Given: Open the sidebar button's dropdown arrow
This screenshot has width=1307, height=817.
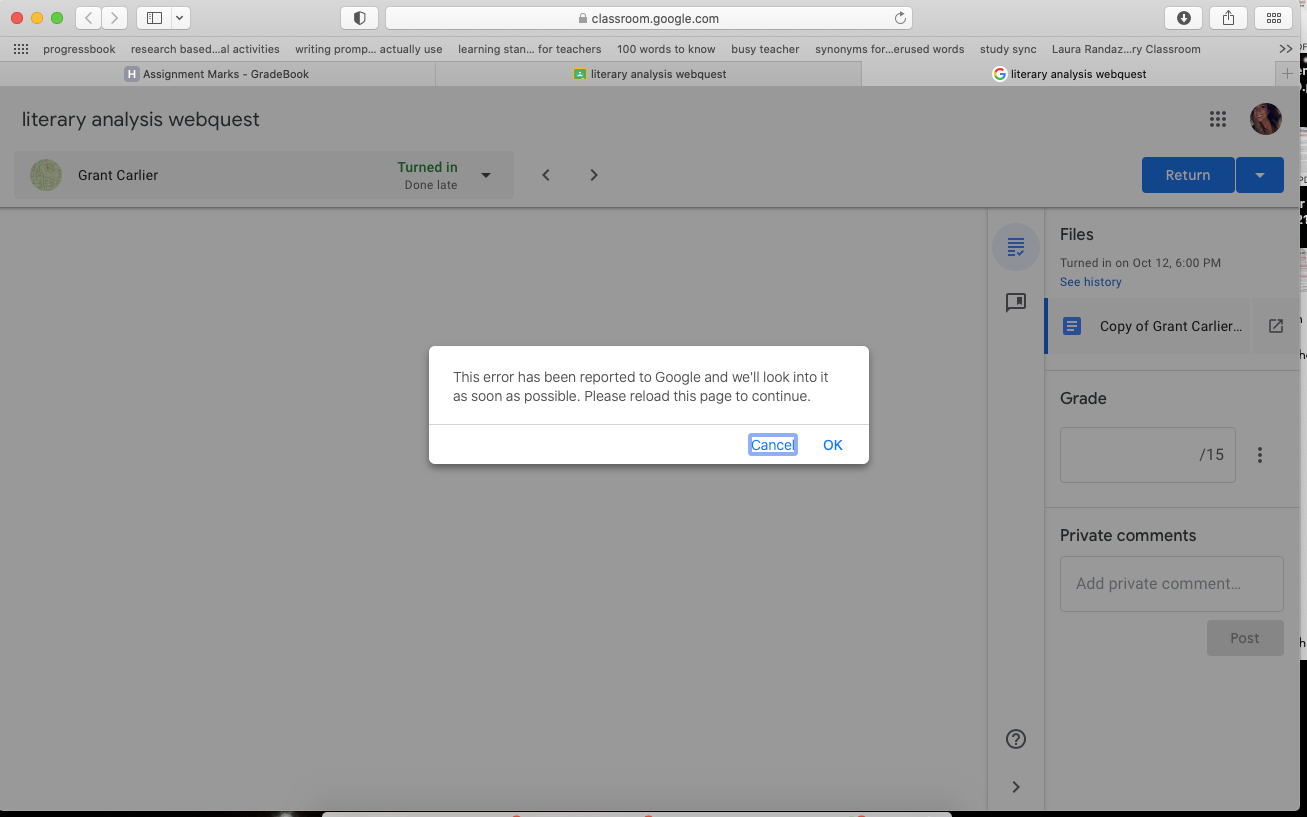Looking at the screenshot, I should (x=180, y=18).
